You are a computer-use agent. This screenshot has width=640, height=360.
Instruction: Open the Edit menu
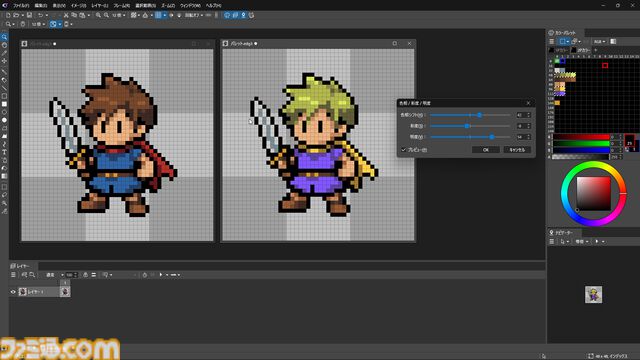pos(40,6)
